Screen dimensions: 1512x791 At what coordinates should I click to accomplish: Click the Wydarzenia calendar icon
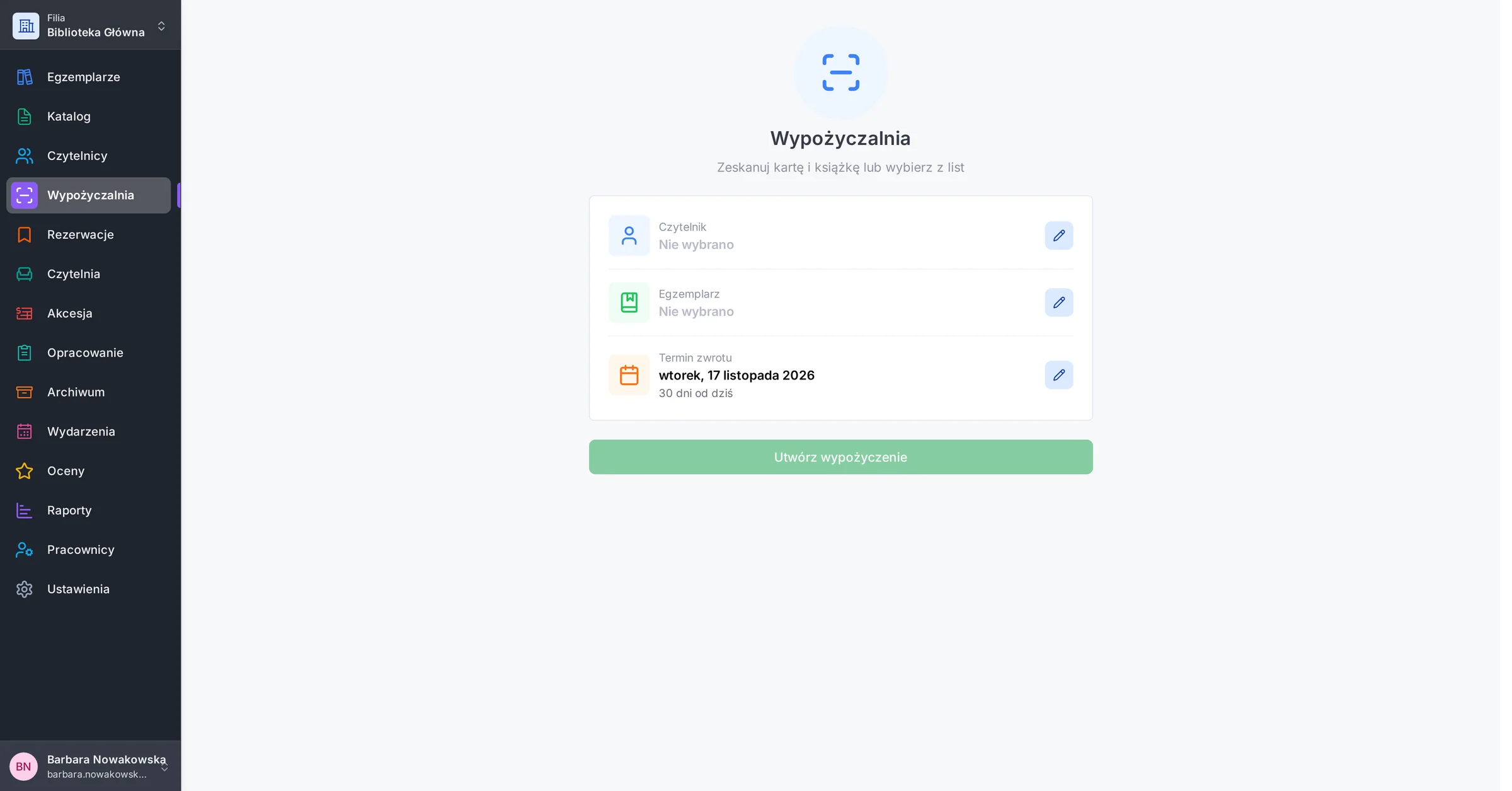point(25,432)
